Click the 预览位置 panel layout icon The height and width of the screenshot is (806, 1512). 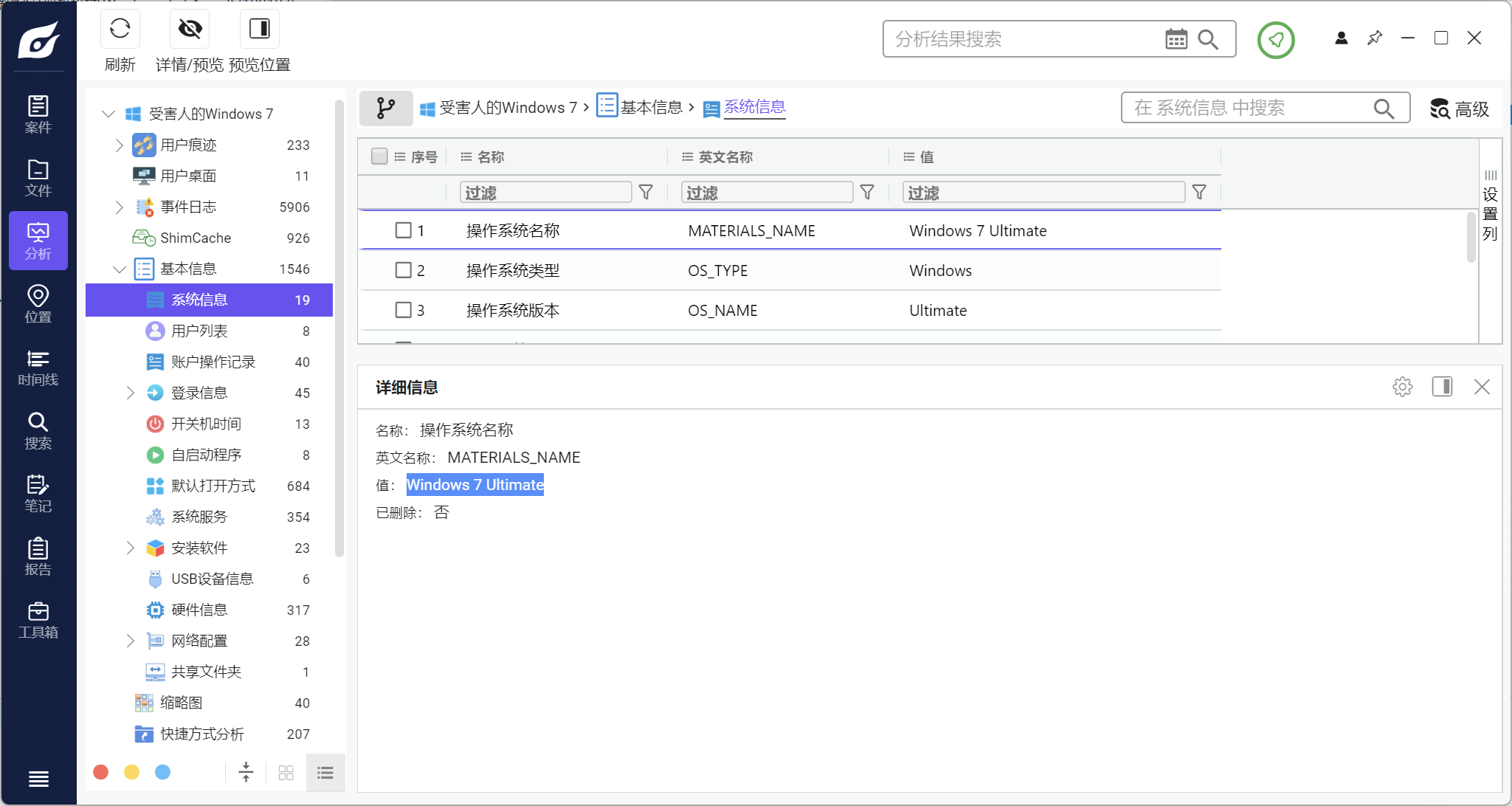coord(260,29)
